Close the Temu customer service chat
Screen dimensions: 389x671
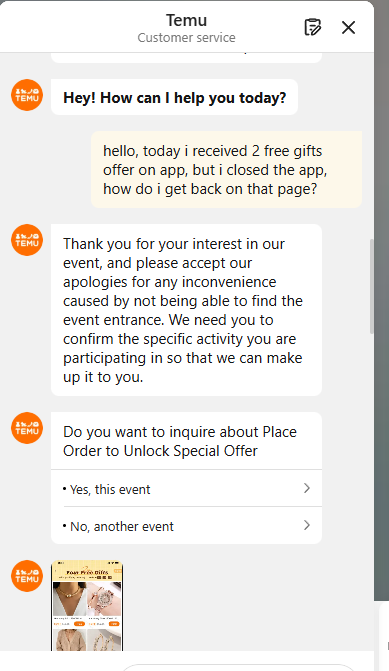click(x=348, y=27)
